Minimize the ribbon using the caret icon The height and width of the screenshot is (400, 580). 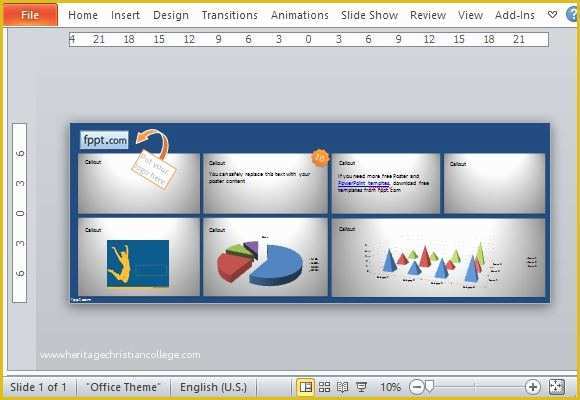click(x=552, y=15)
